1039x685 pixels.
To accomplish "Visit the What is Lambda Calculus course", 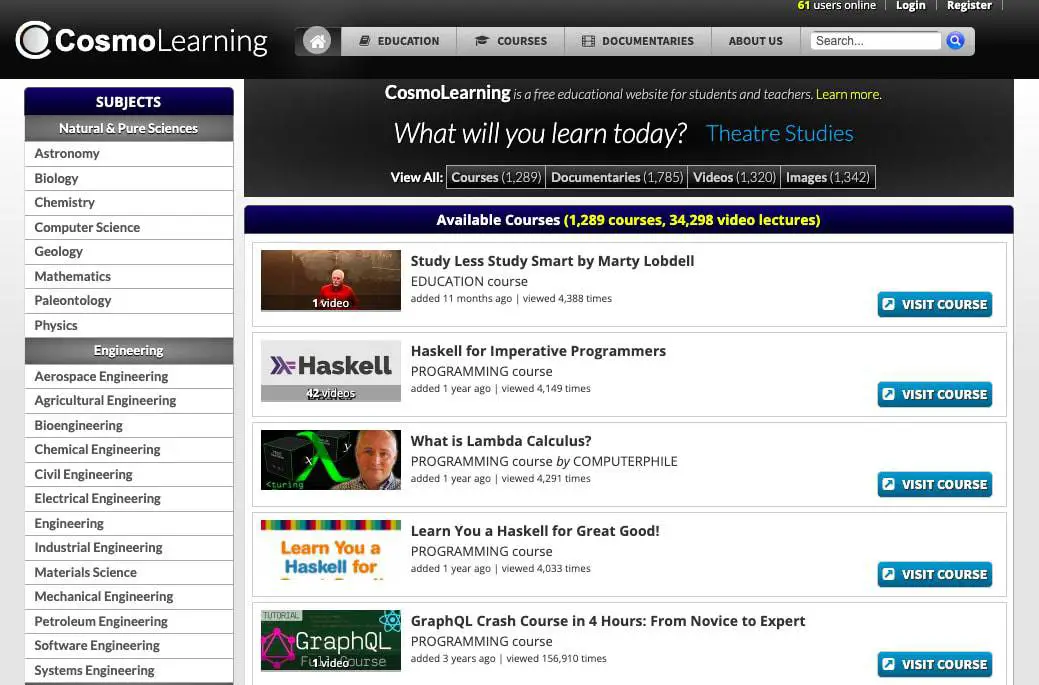I will click(x=935, y=485).
